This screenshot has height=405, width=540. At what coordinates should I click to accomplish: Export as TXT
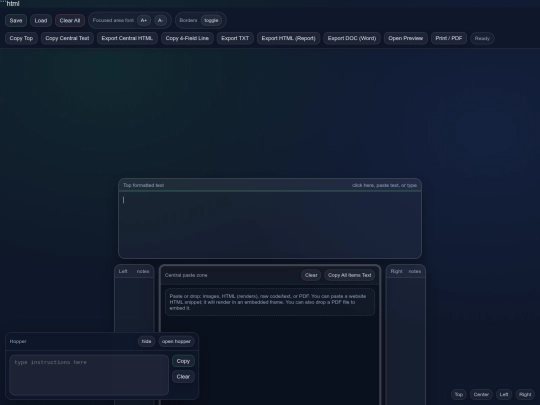(x=235, y=38)
